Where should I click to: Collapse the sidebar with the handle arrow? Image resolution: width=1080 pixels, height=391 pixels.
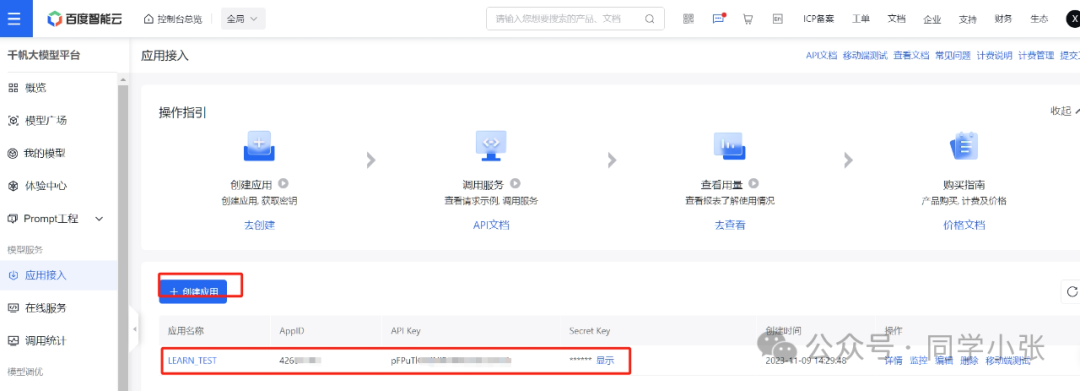134,330
